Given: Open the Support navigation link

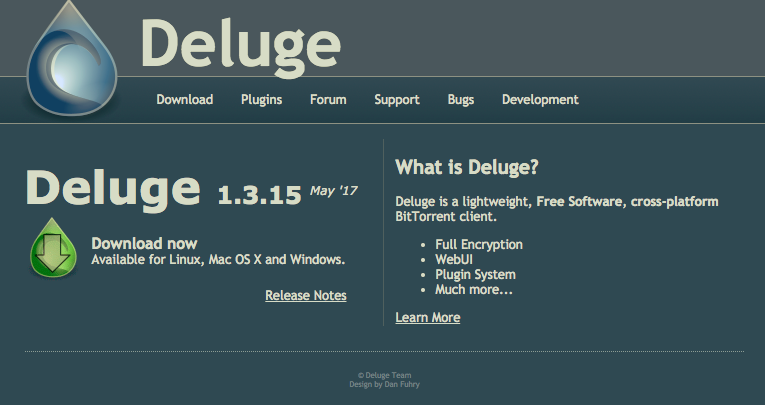Looking at the screenshot, I should click(397, 100).
